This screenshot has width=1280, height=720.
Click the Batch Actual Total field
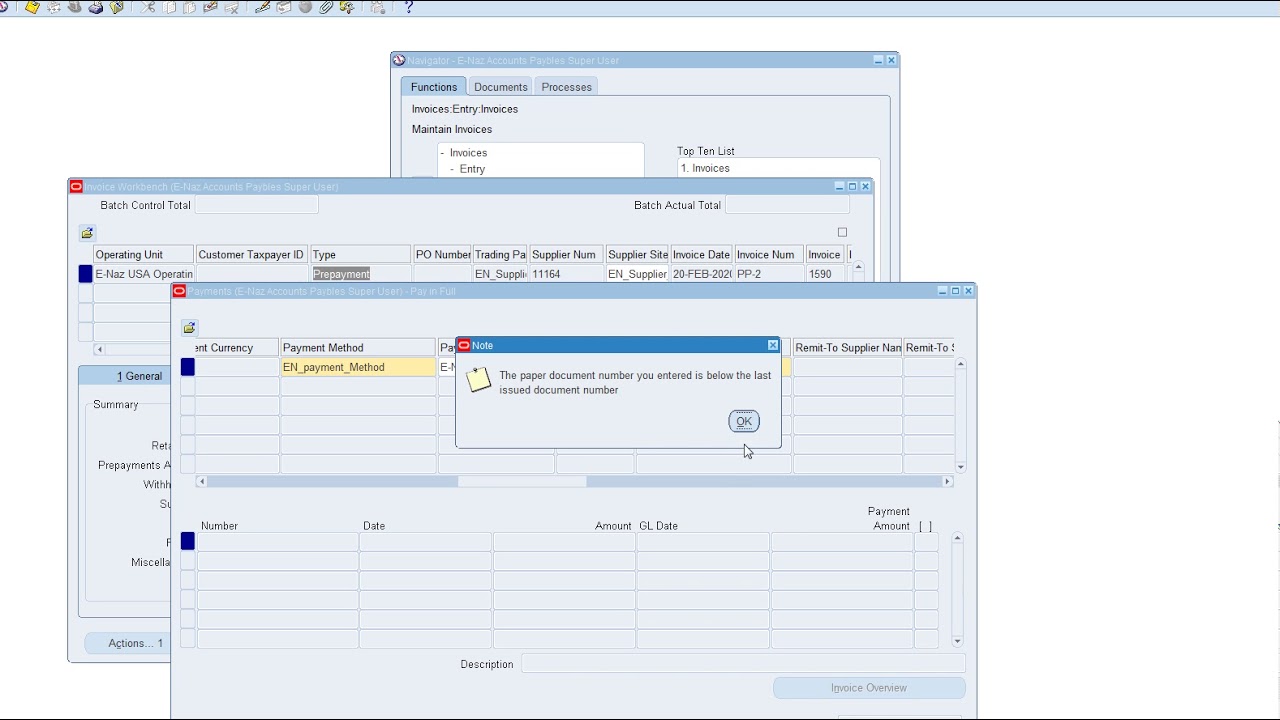787,205
